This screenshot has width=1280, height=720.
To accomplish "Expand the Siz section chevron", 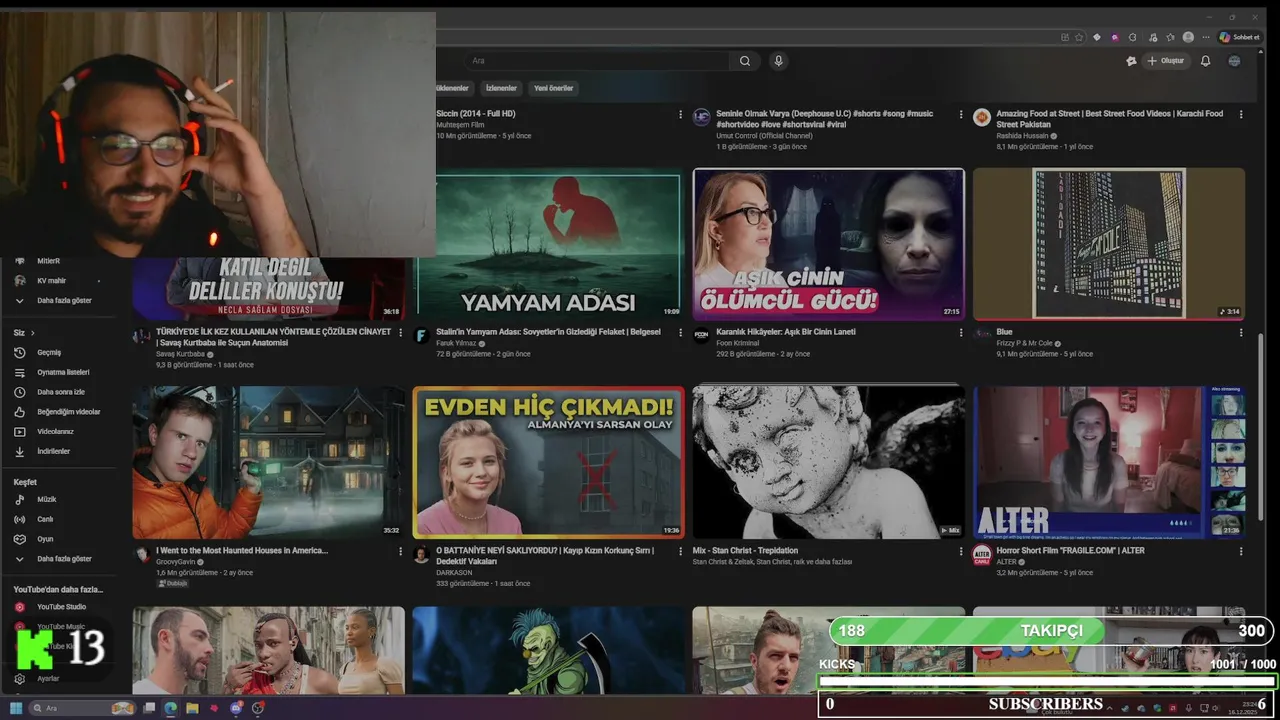I will point(32,332).
